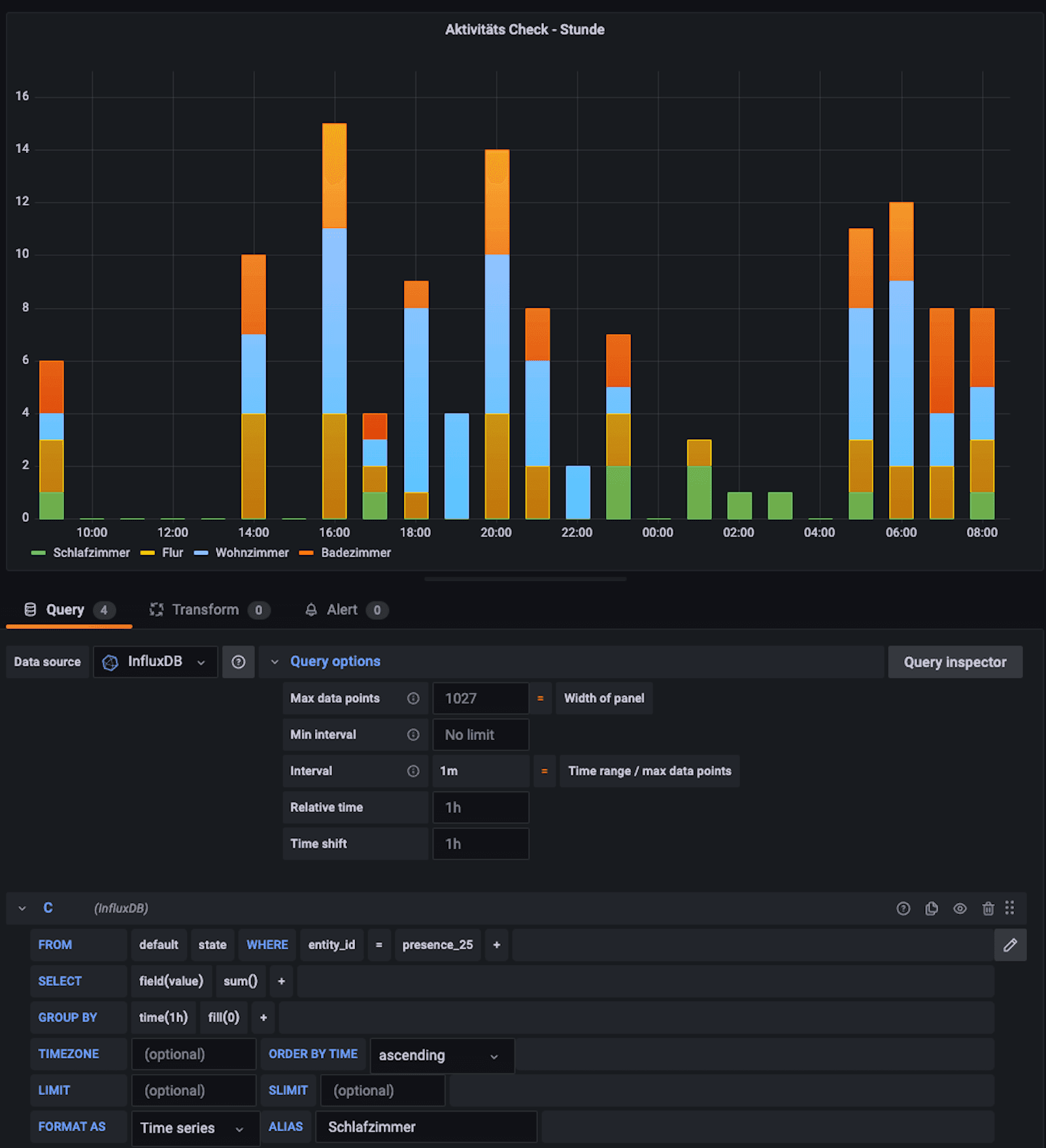Disable query C with the eye toggle
Screen dimensions: 1046x1148
pos(960,908)
